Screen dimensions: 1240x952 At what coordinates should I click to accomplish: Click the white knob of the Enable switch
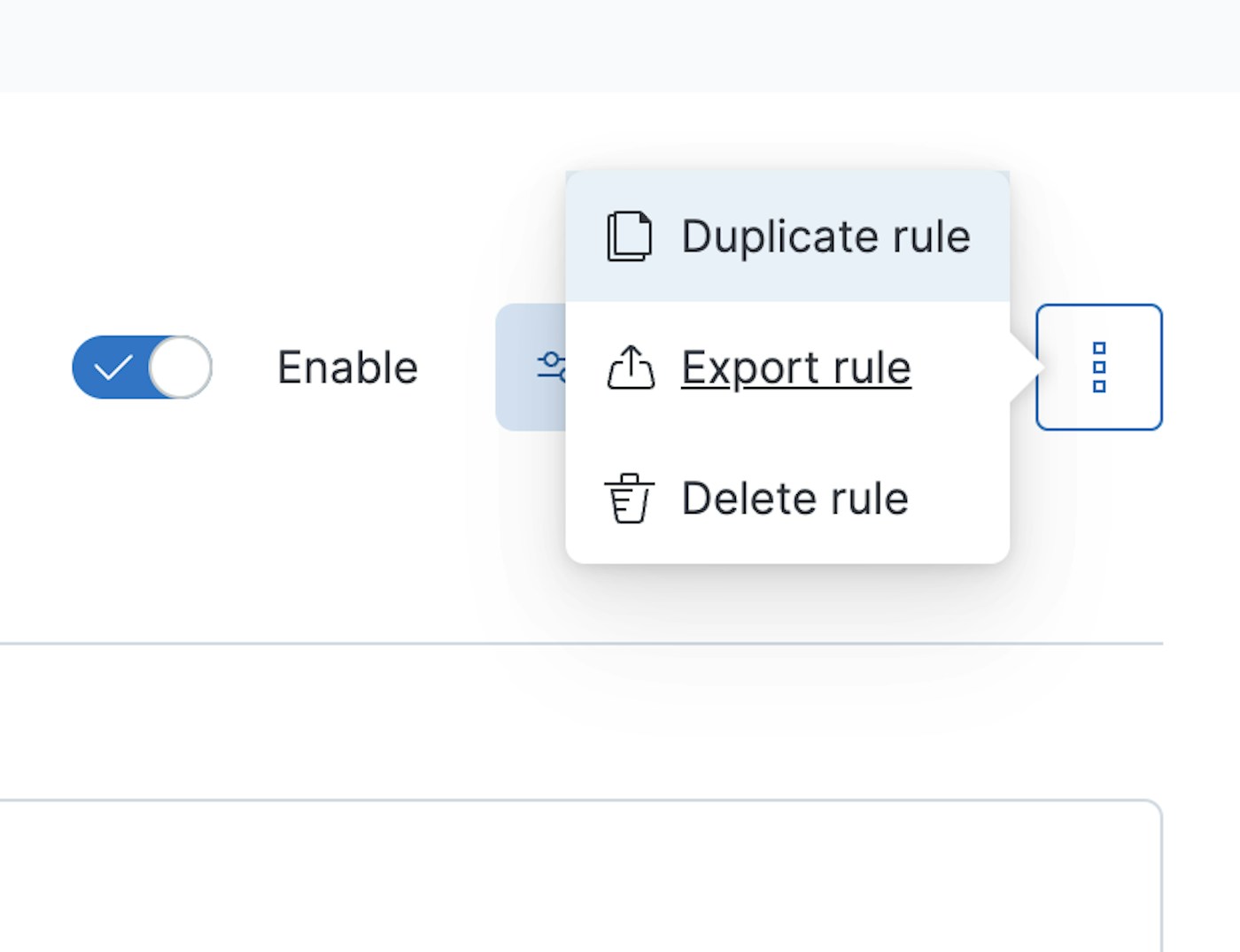point(180,367)
